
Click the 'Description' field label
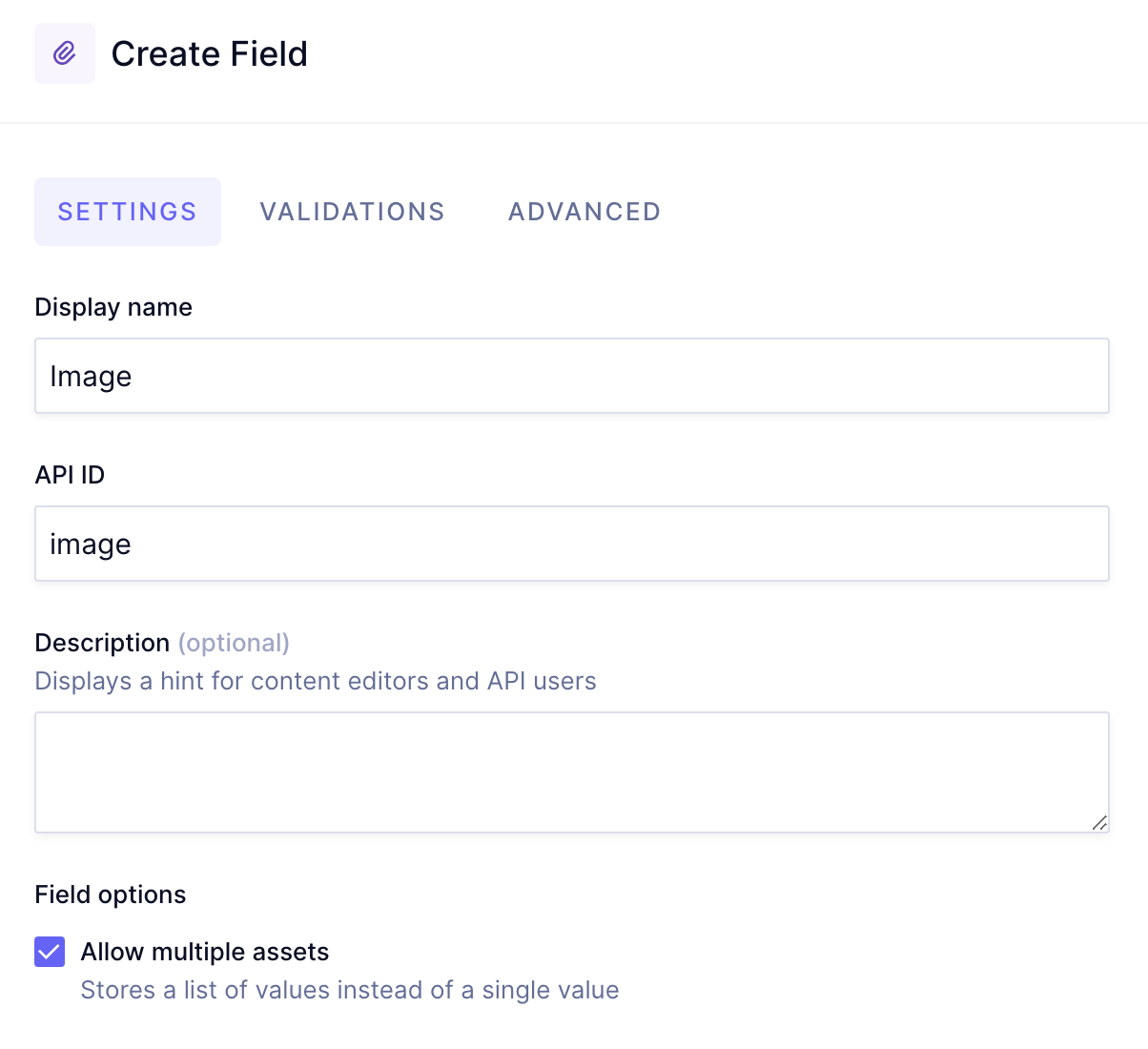coord(102,643)
